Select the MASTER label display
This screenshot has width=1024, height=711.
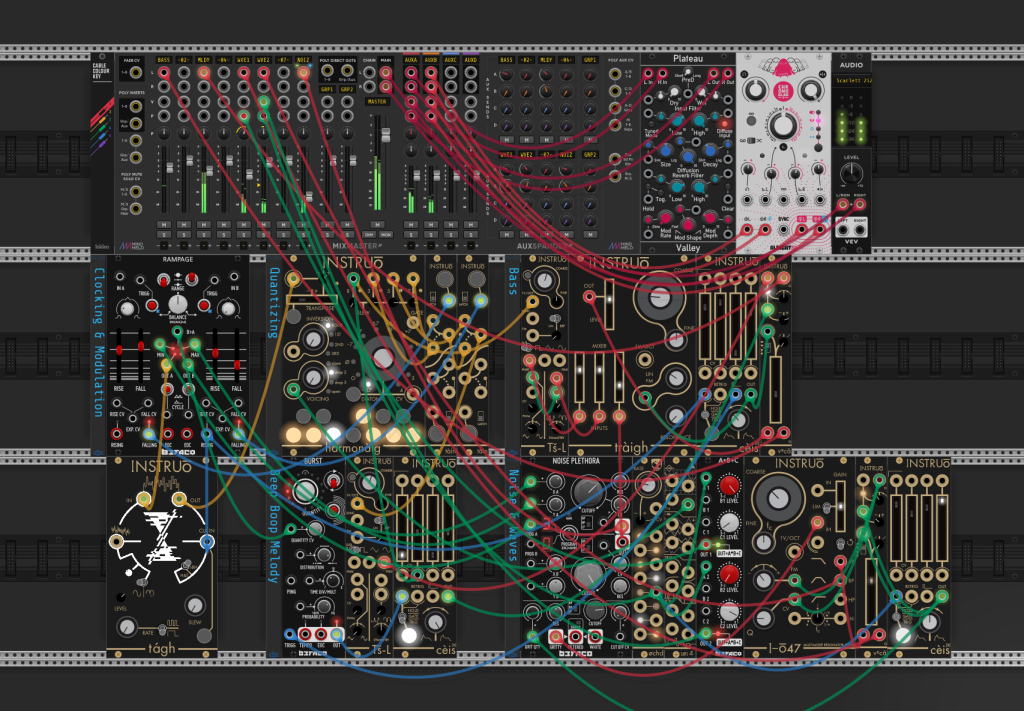(377, 102)
